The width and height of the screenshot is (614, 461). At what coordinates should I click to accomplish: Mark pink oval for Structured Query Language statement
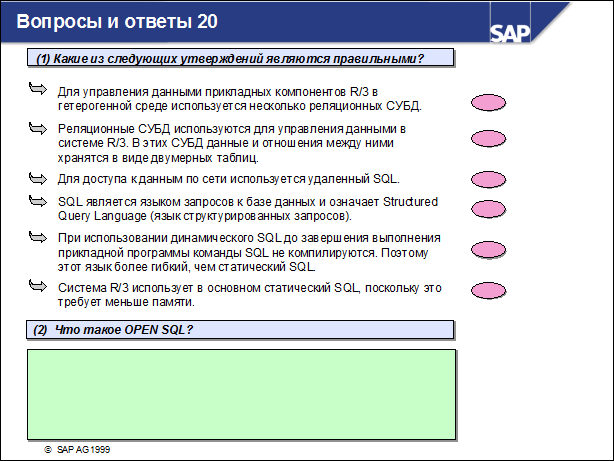click(490, 212)
